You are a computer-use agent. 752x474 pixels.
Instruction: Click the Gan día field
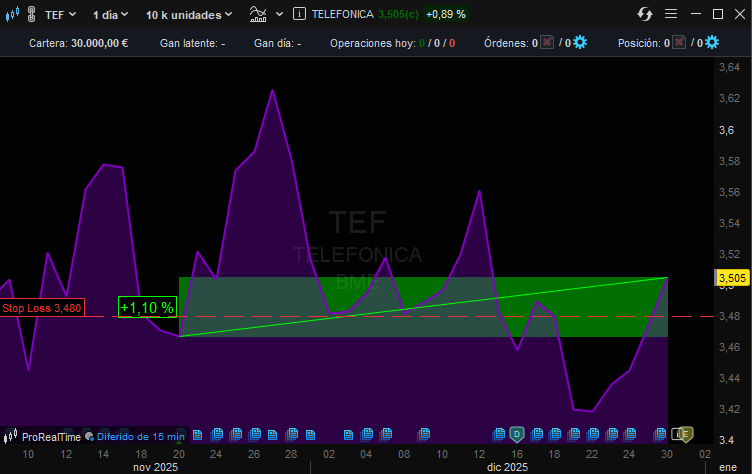pyautogui.click(x=277, y=43)
